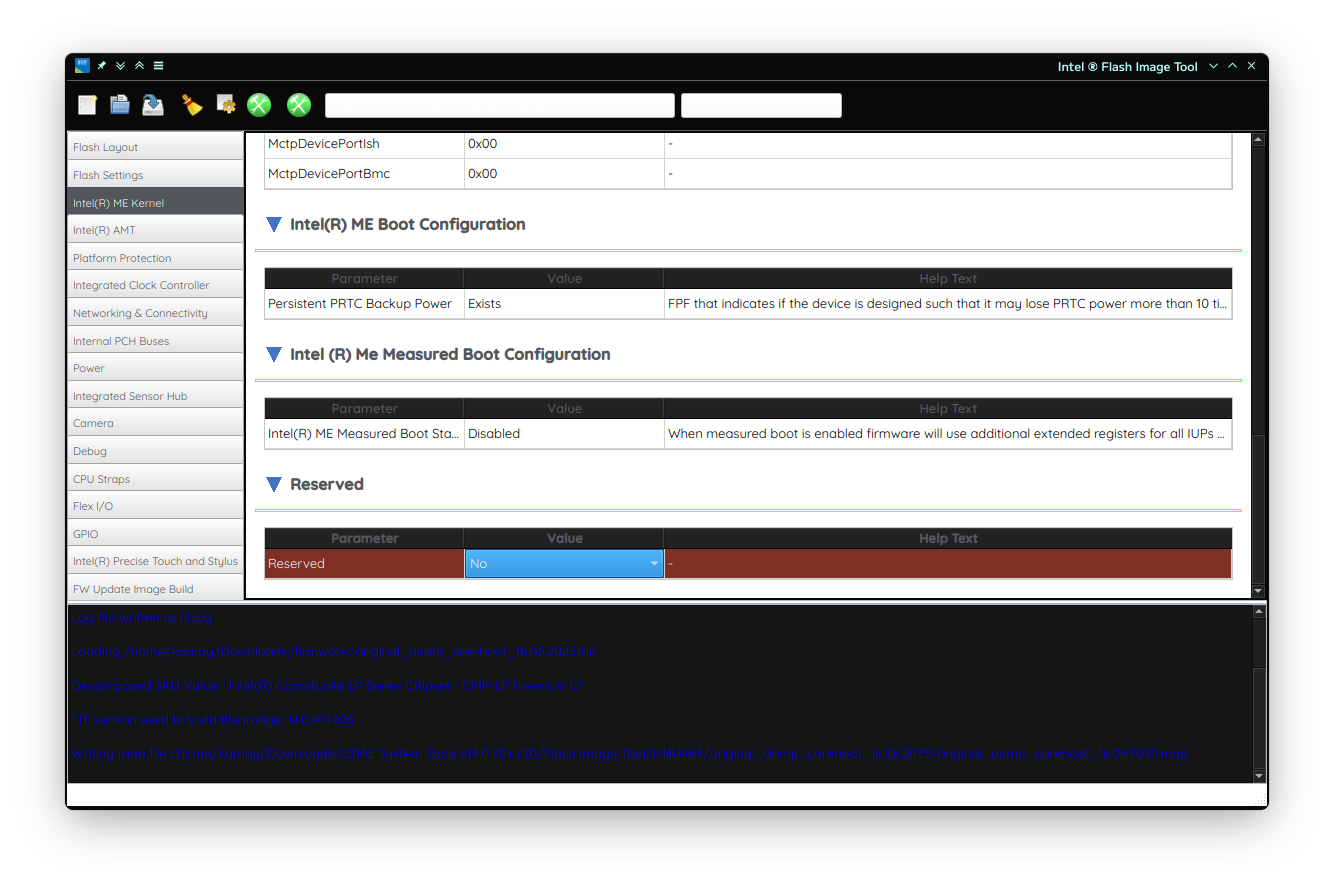Select the Intel(R) ME Measured Boot State parameter
Image resolution: width=1334 pixels, height=887 pixels.
(x=364, y=434)
